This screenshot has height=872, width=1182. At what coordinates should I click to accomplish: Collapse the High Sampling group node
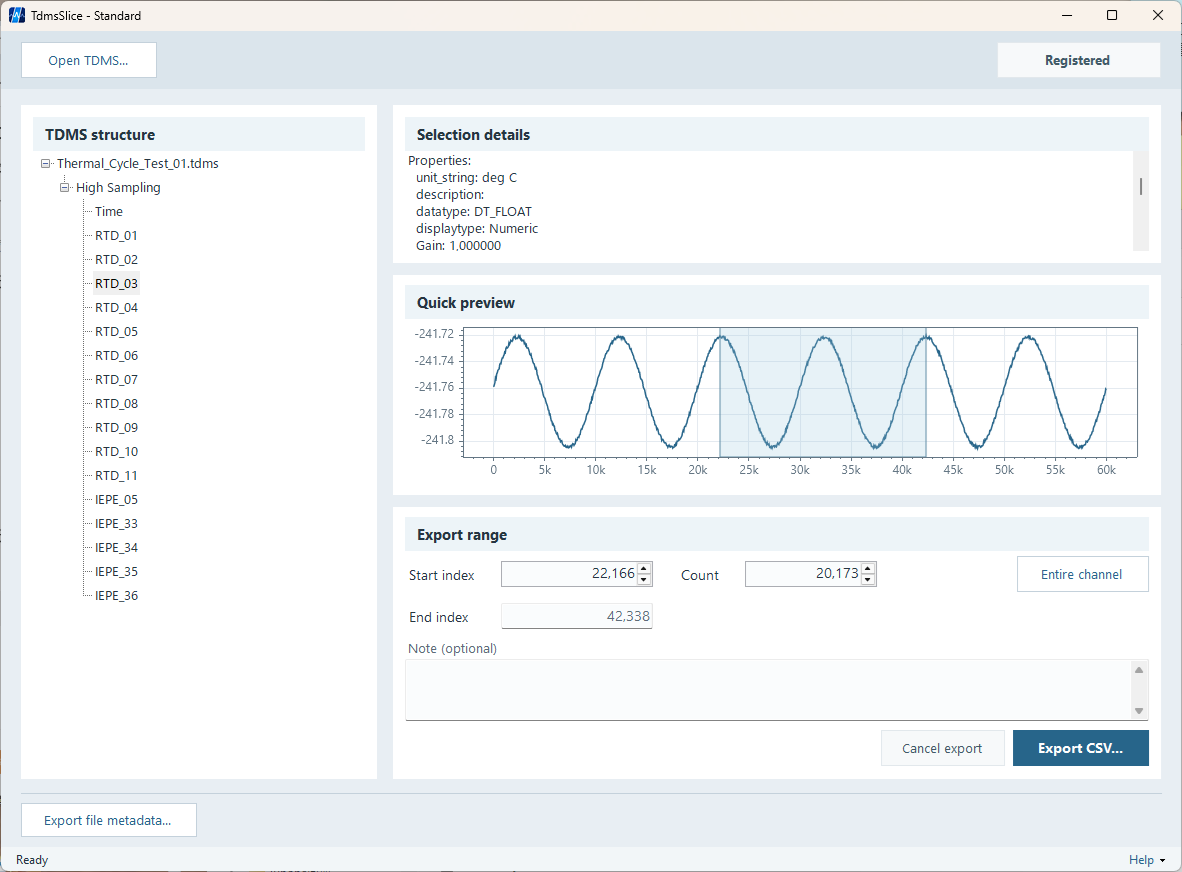pyautogui.click(x=65, y=188)
